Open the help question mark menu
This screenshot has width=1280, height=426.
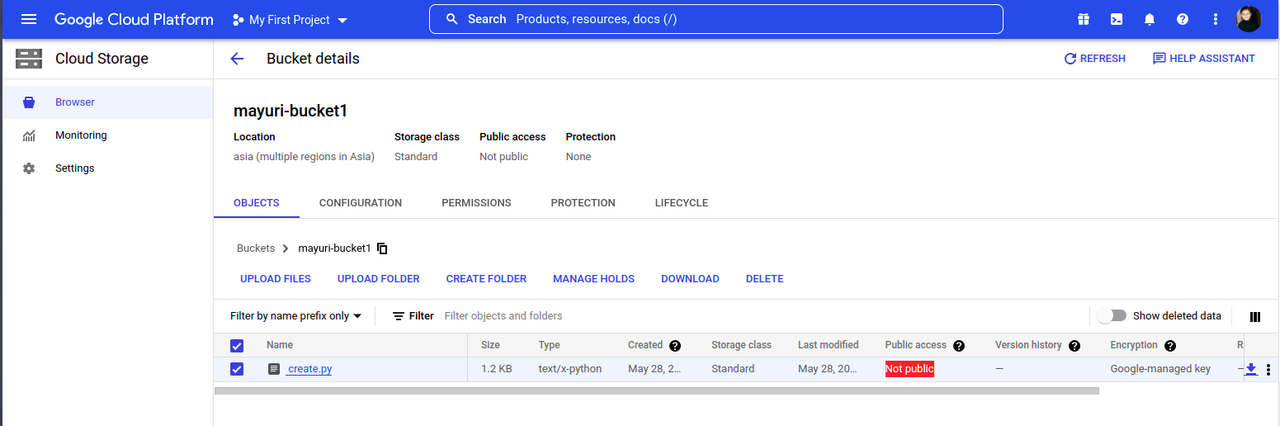click(1183, 19)
